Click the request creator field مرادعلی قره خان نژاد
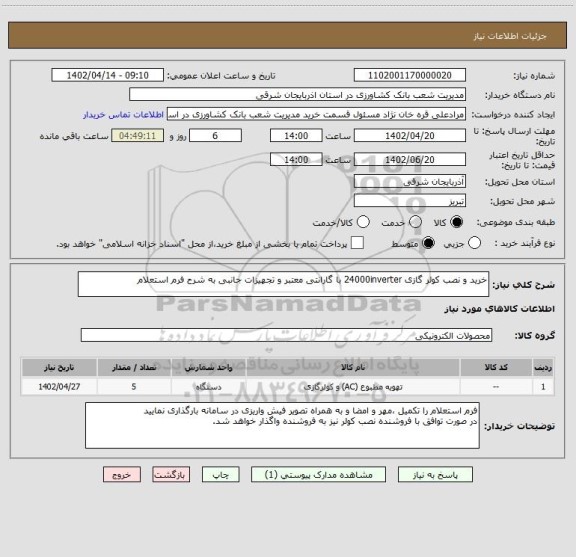Screen dimensions: 576x557 point(316,115)
